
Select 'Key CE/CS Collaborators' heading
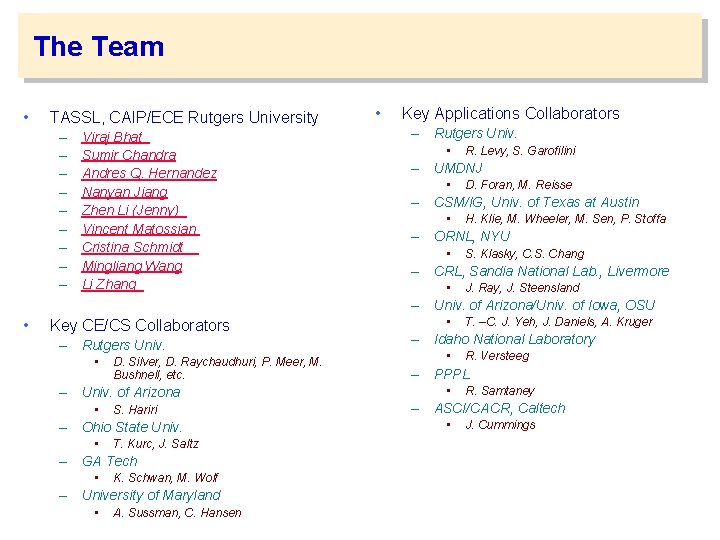[x=140, y=326]
